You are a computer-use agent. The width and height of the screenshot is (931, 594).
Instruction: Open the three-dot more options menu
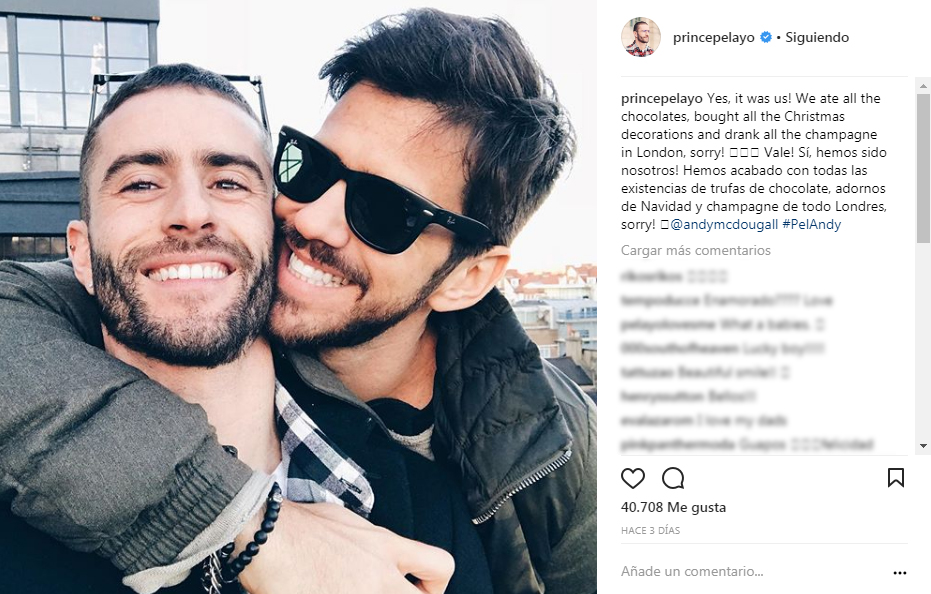[900, 573]
